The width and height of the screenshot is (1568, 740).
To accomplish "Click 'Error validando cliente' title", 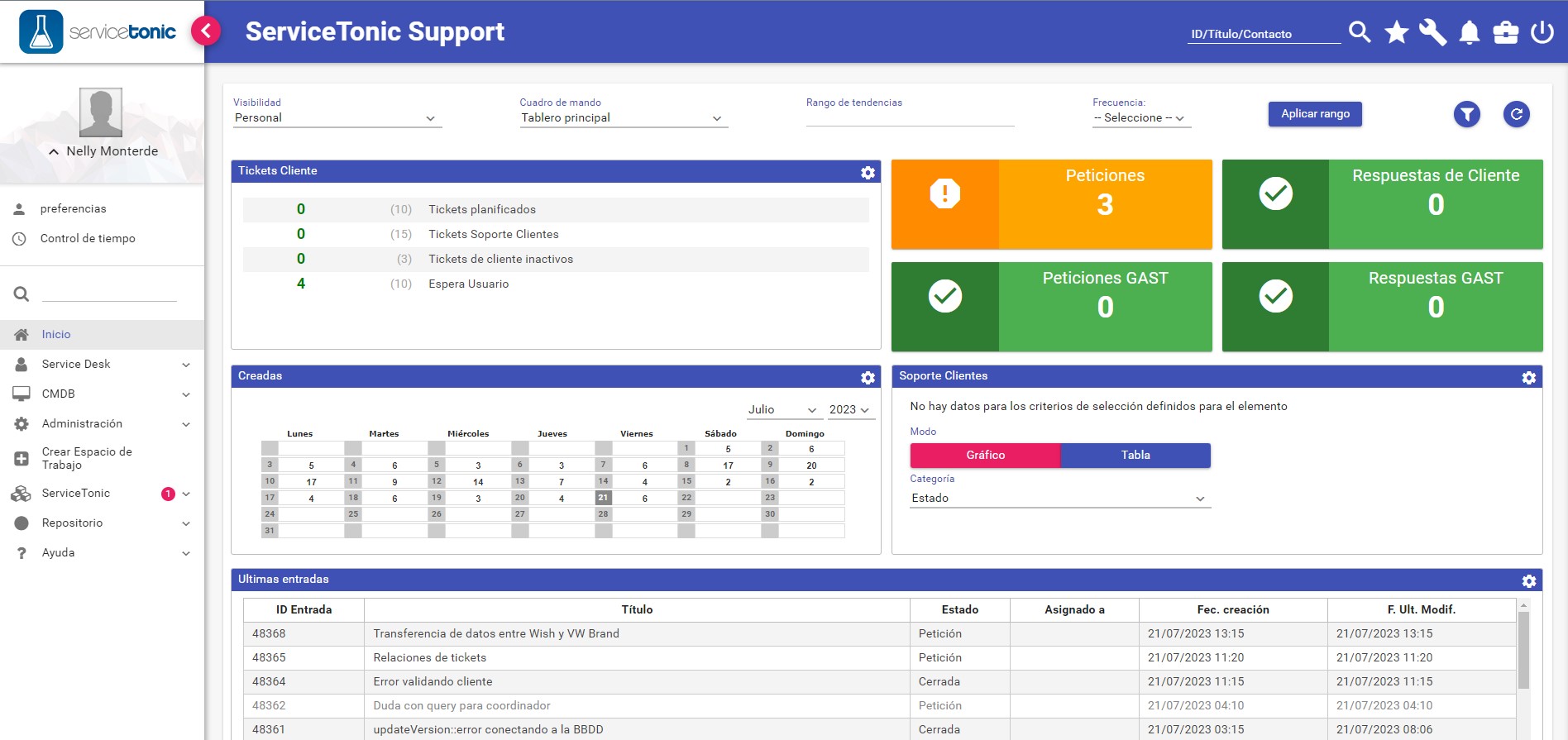I will [433, 681].
